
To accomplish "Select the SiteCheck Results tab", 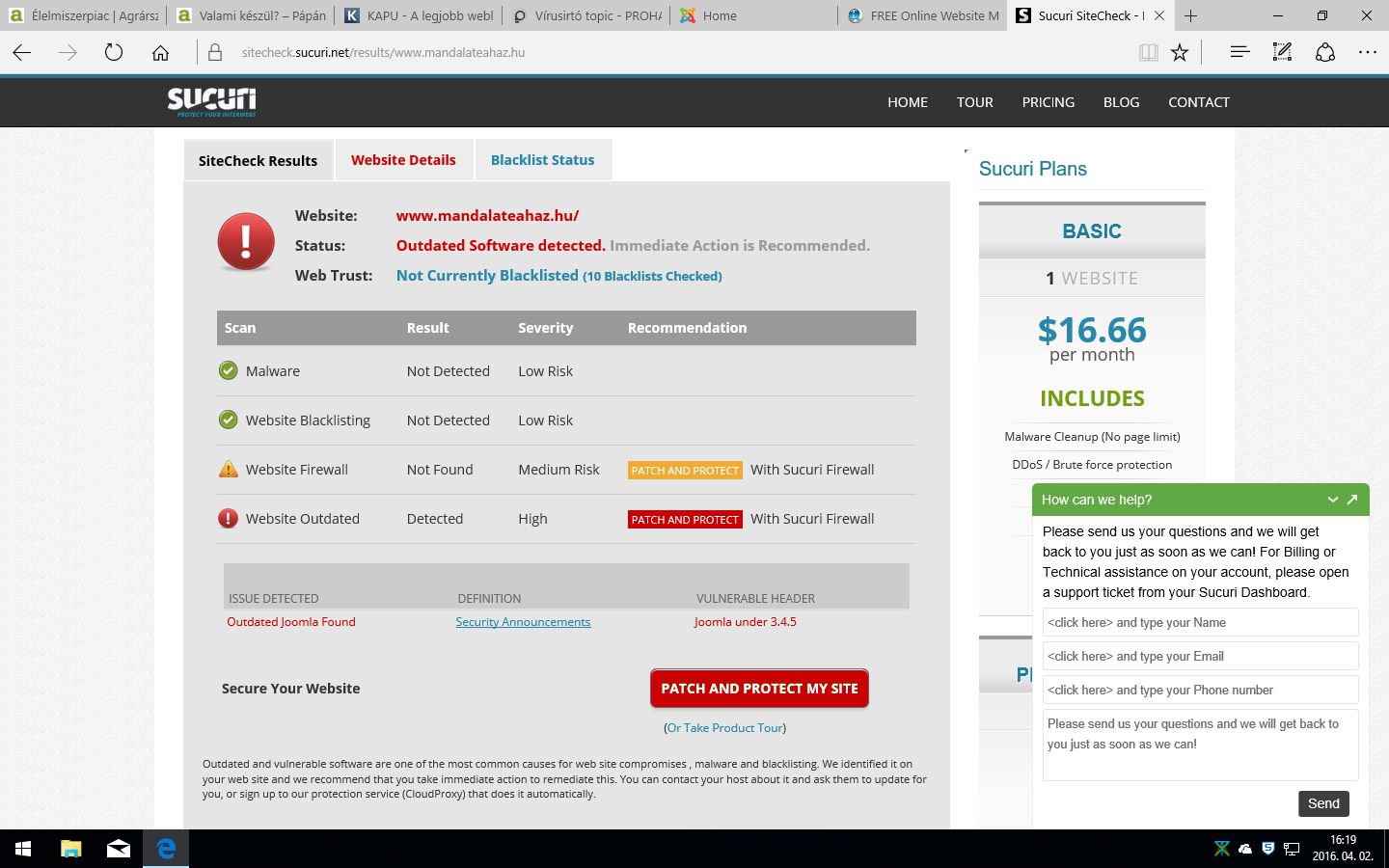I will (258, 161).
